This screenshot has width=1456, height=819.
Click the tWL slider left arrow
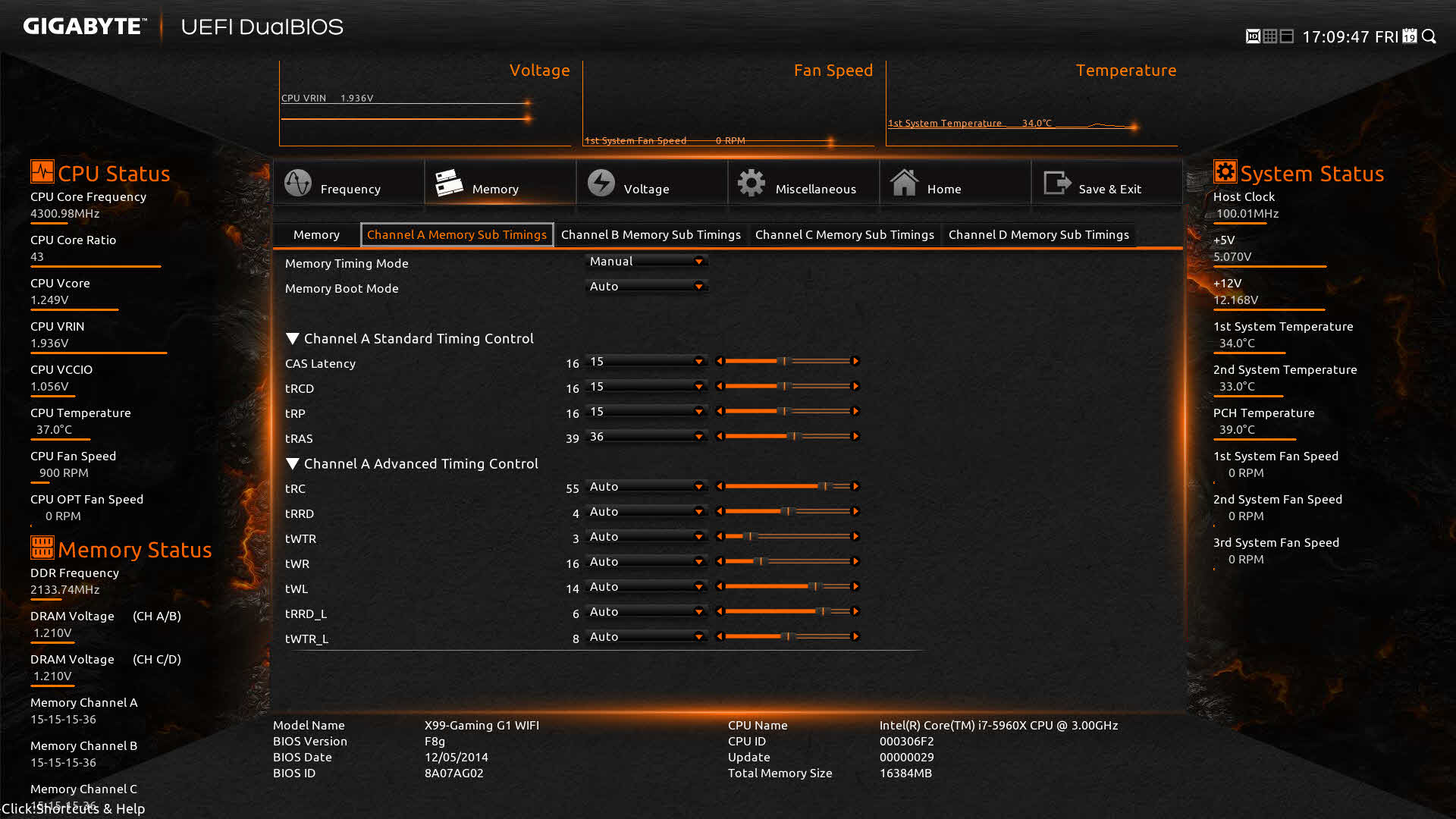click(x=720, y=586)
